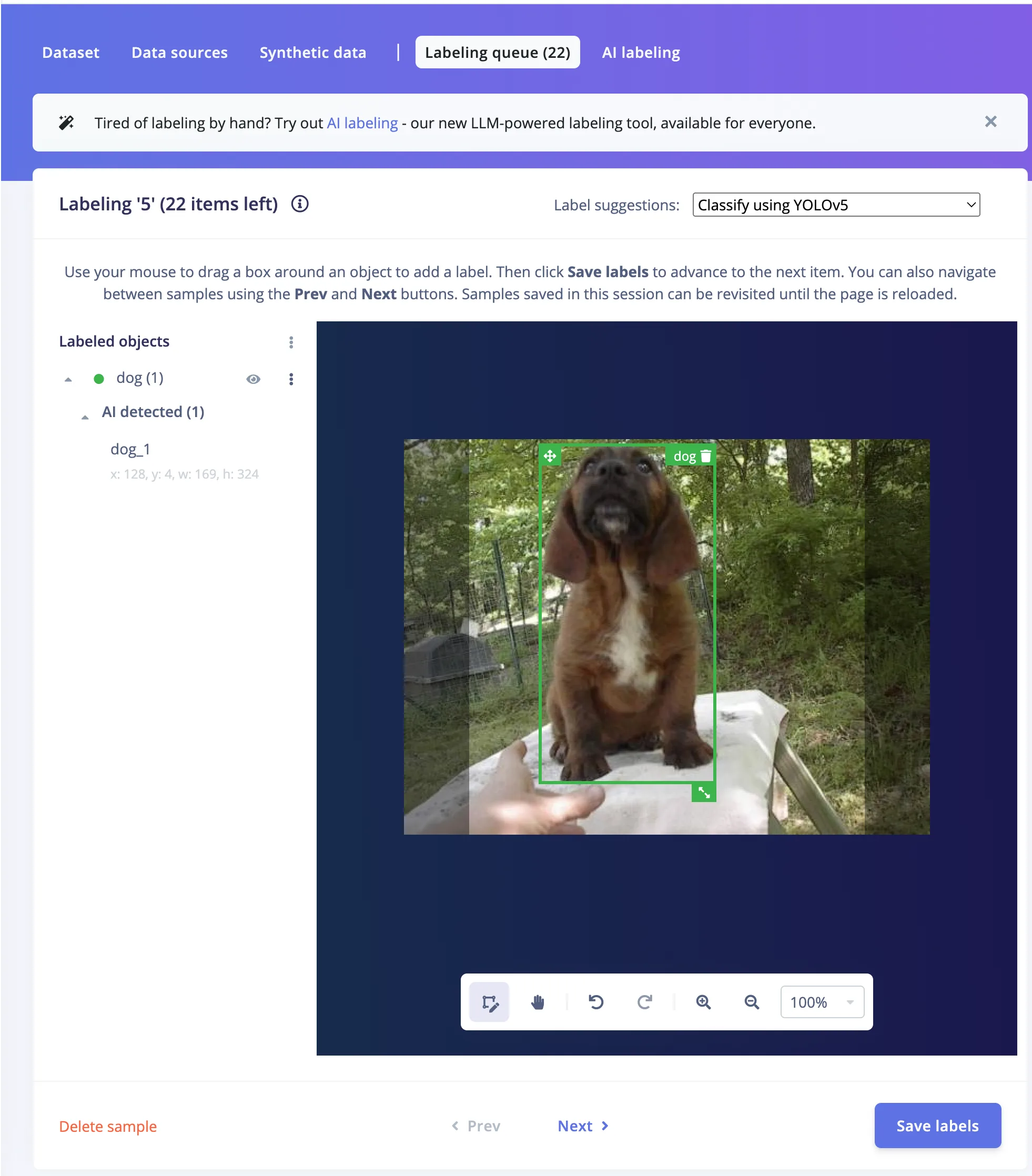Screen dimensions: 1032x1176
Task: Zoom out of the image
Action: point(751,1002)
